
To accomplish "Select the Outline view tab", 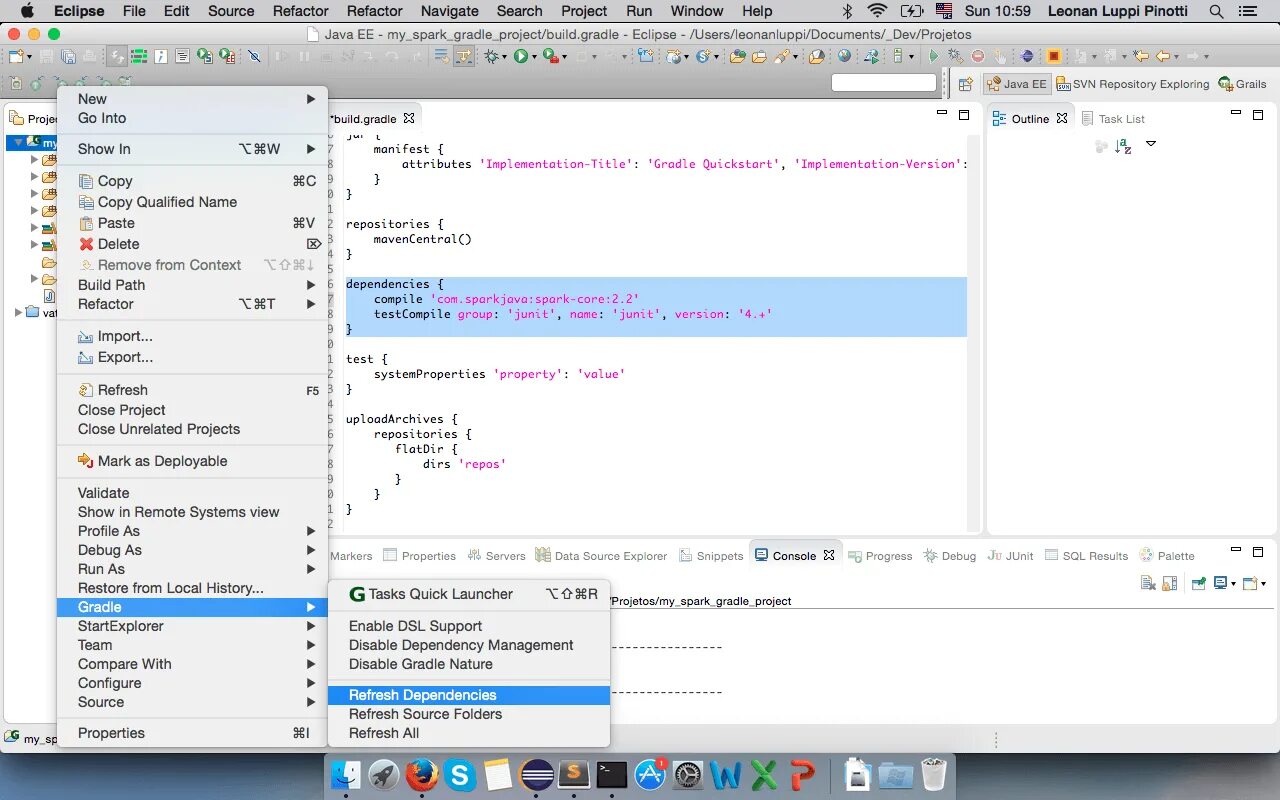I will coord(1030,118).
